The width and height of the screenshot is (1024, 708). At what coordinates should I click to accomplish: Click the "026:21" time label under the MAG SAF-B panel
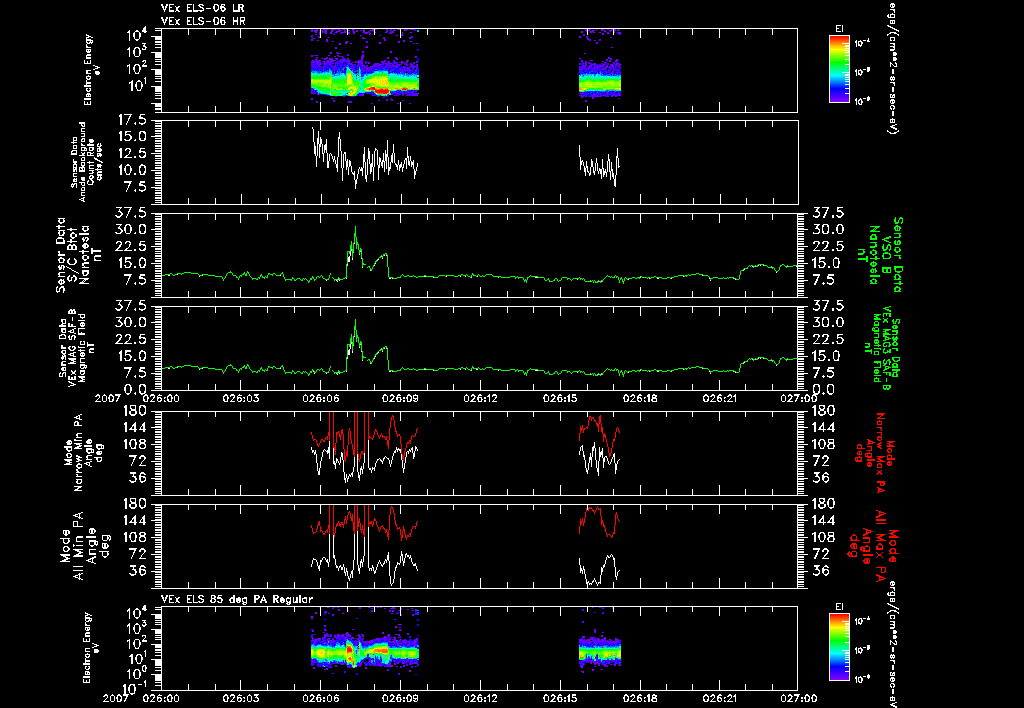[x=720, y=398]
